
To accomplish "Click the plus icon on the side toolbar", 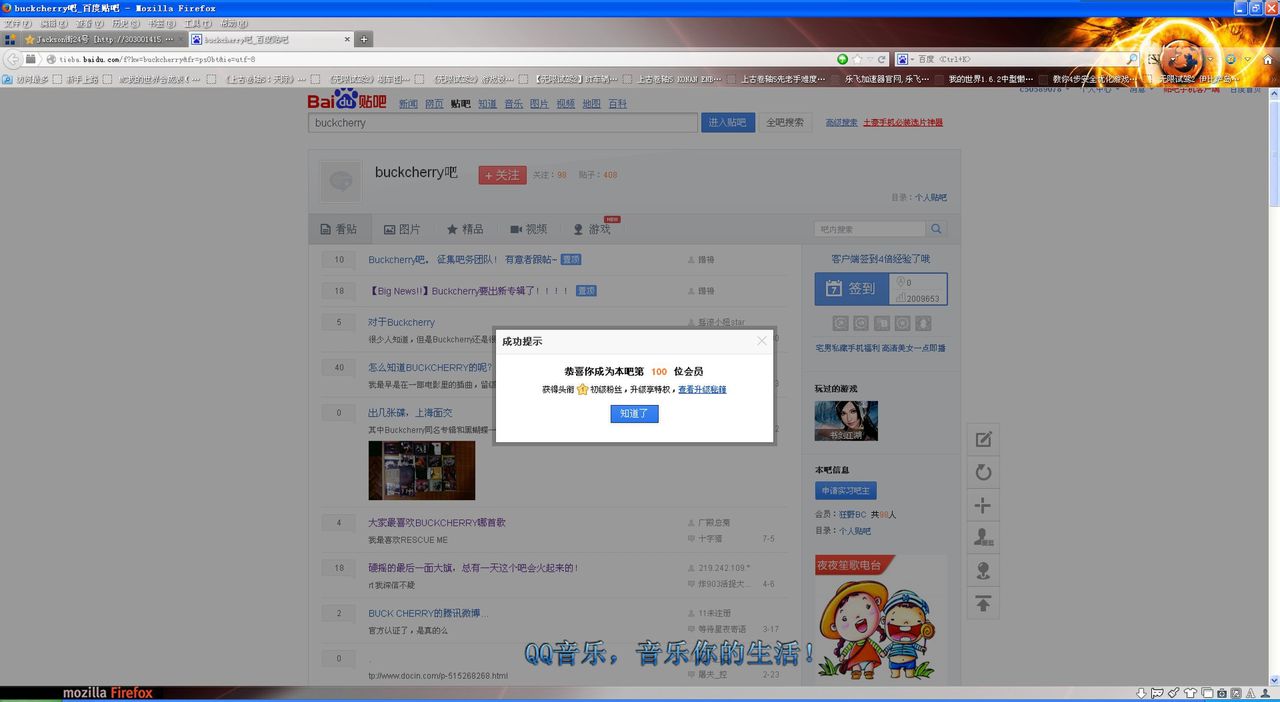I will click(983, 505).
